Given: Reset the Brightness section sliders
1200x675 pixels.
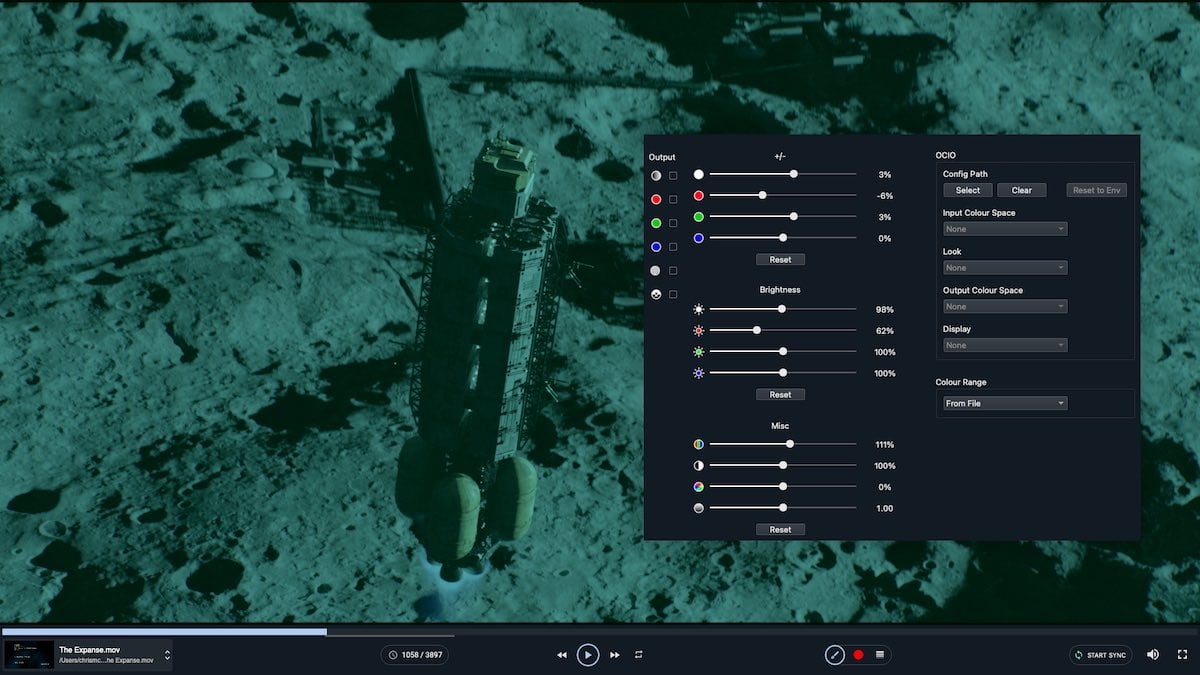Looking at the screenshot, I should point(780,394).
